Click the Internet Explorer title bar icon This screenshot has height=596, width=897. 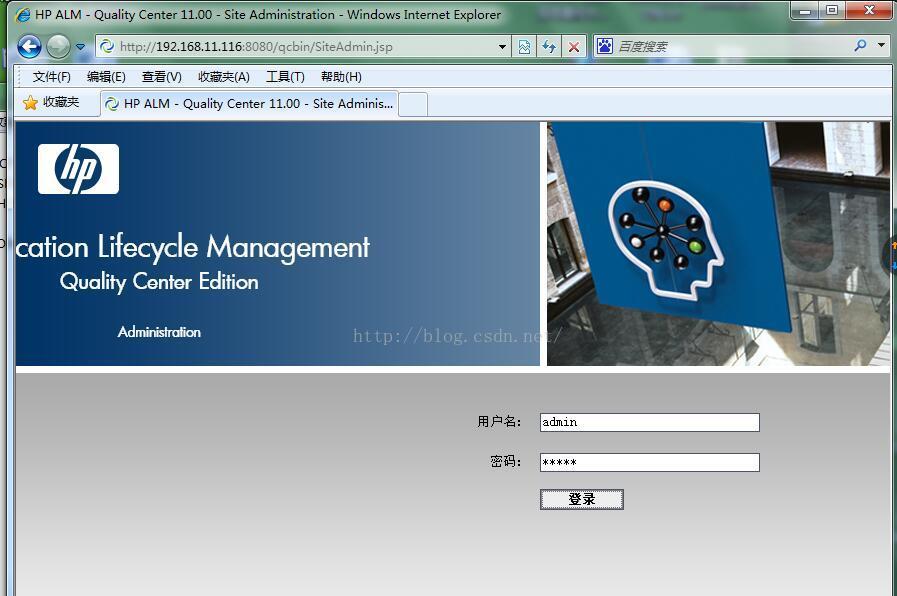click(23, 15)
